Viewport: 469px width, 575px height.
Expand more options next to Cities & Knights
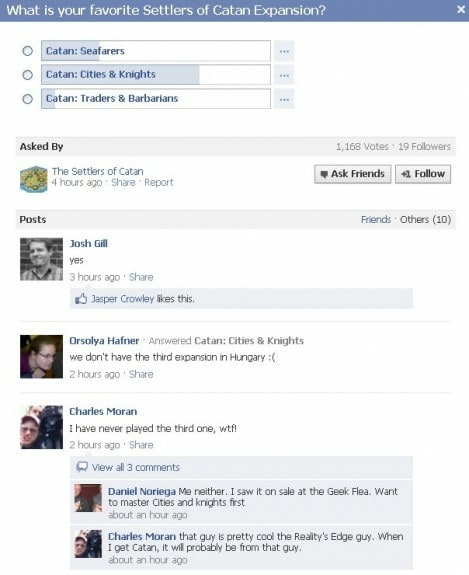(x=284, y=75)
